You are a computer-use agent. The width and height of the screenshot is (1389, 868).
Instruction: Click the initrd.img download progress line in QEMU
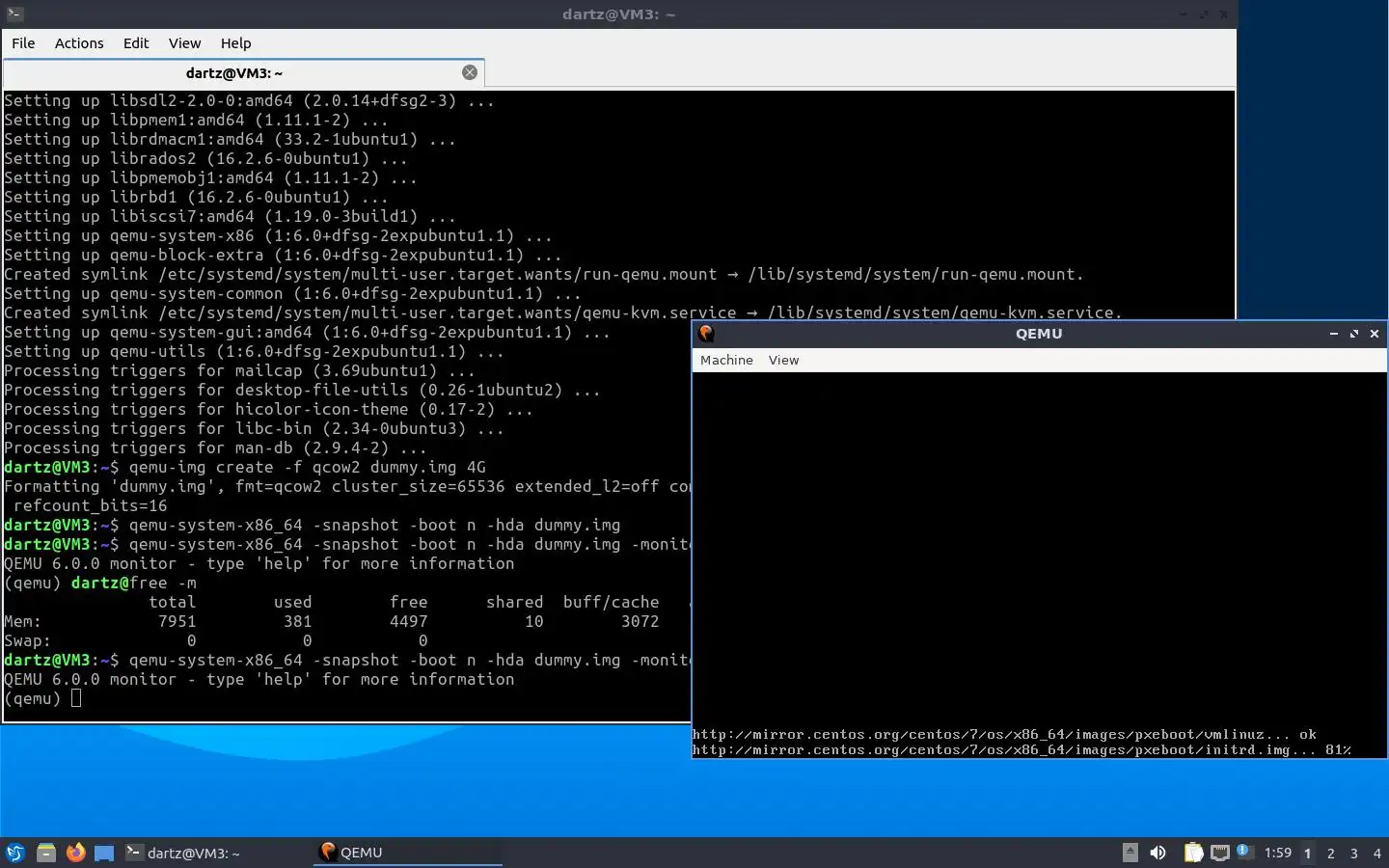1021,750
